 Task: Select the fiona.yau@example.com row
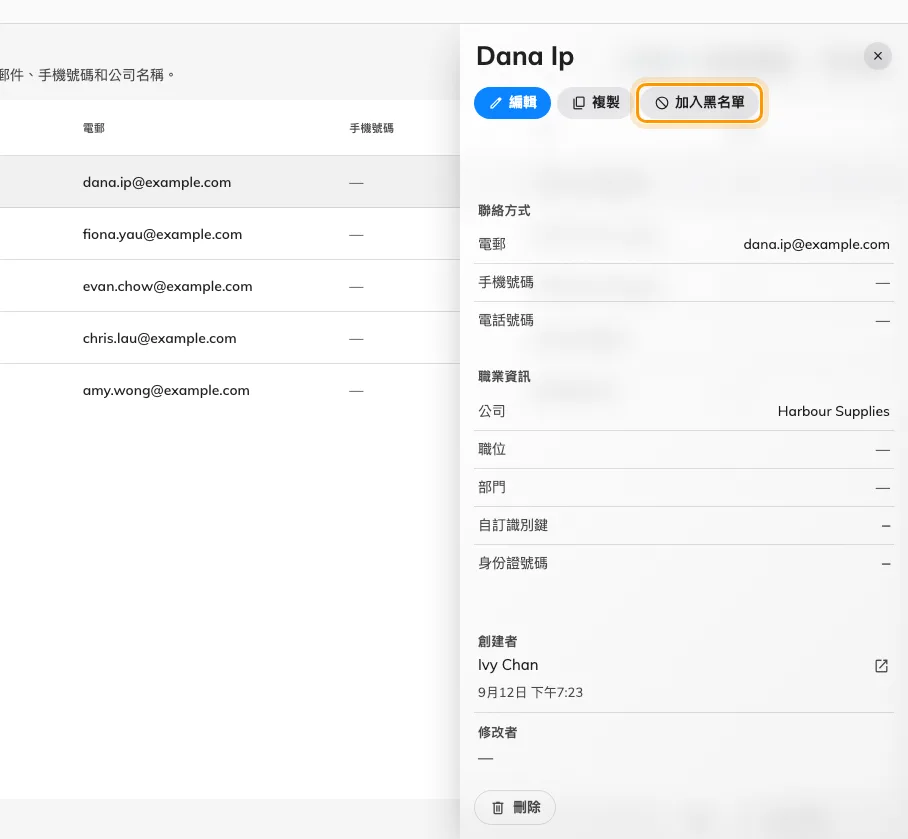point(230,234)
